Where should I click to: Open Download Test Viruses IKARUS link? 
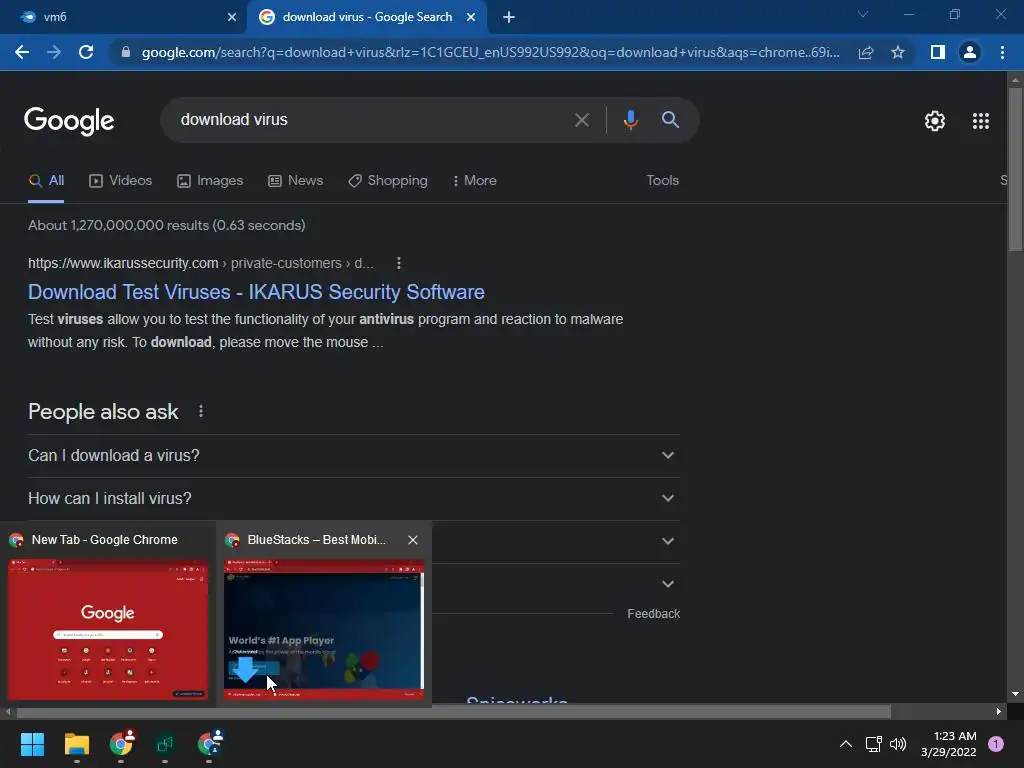(x=256, y=292)
